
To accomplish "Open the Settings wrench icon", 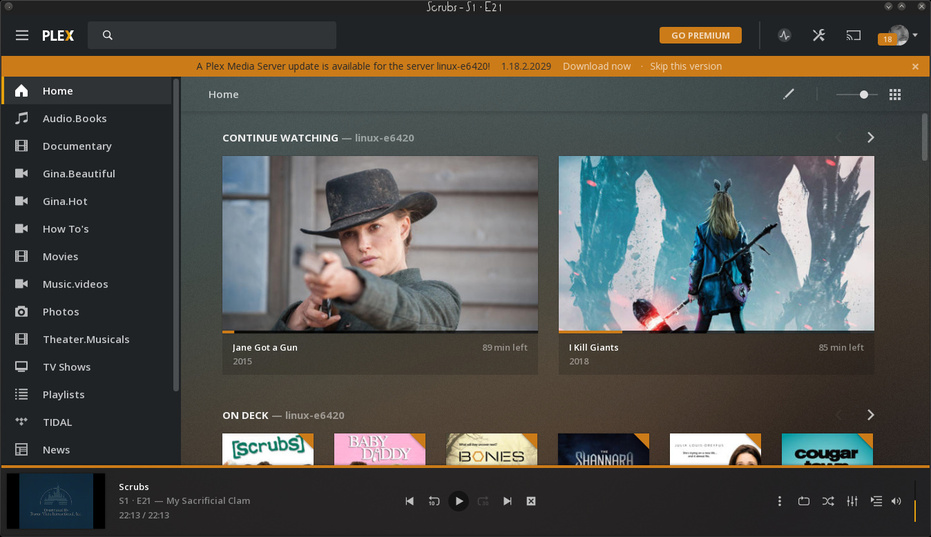I will 819,35.
